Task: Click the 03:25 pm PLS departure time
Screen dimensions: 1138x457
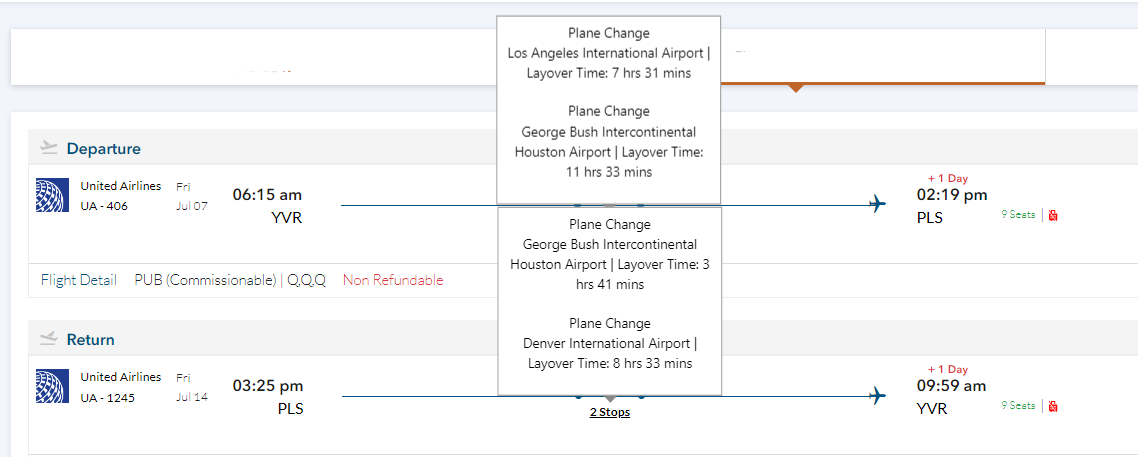Action: [267, 386]
